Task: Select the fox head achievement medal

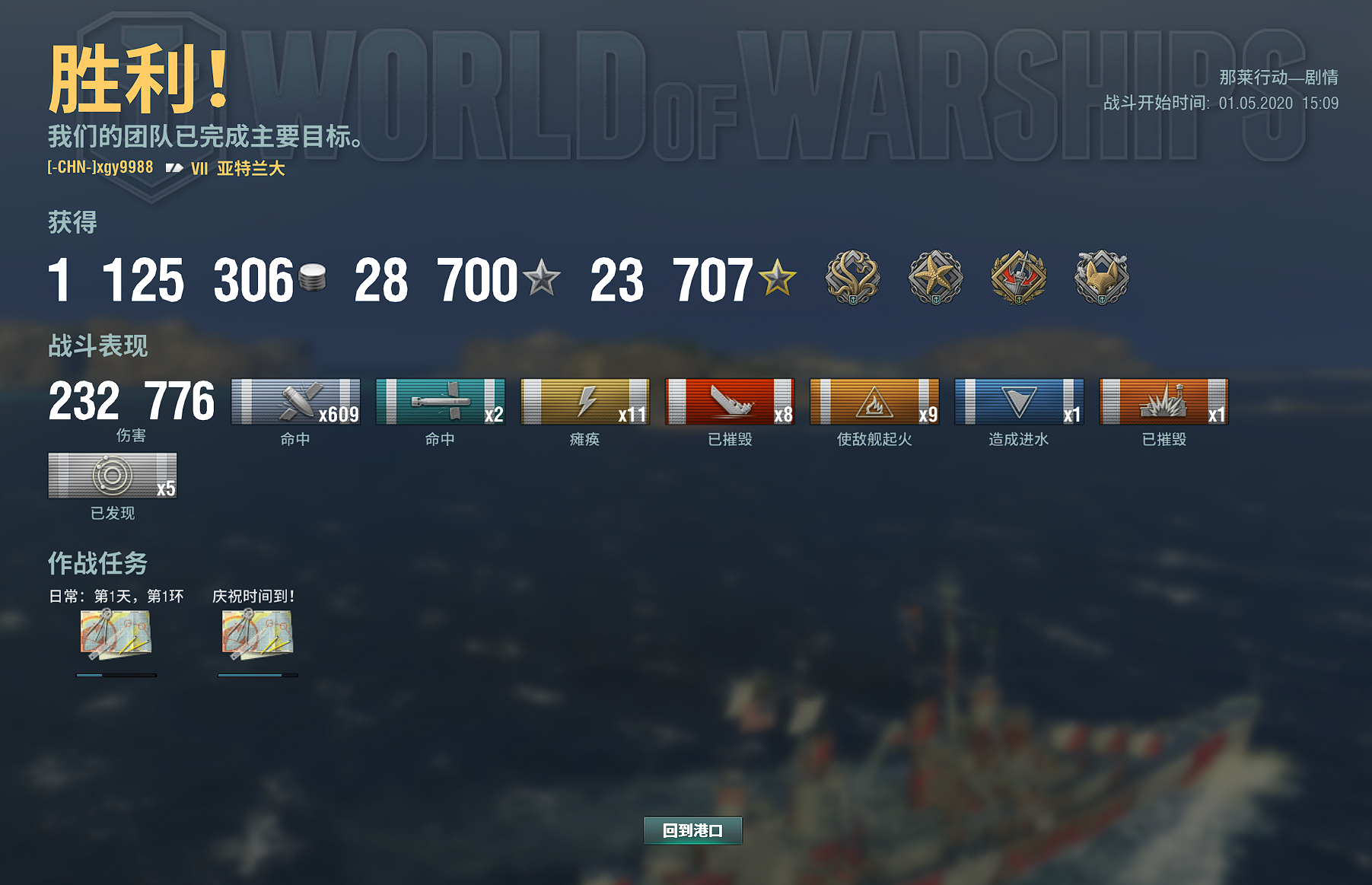Action: click(x=1101, y=278)
